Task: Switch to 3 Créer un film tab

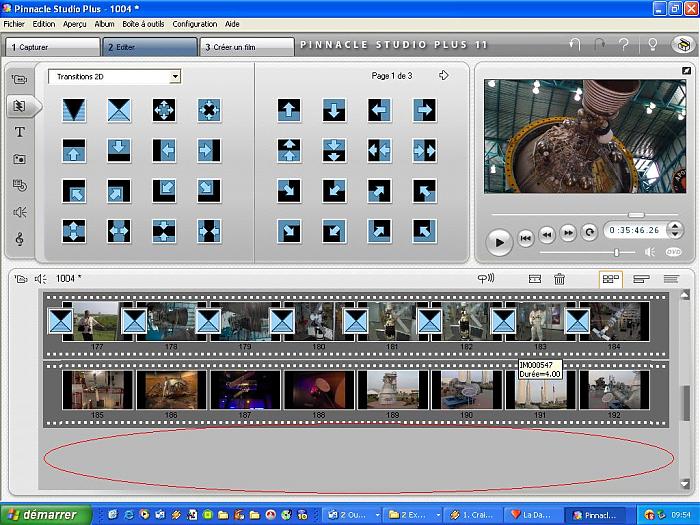Action: pos(247,47)
